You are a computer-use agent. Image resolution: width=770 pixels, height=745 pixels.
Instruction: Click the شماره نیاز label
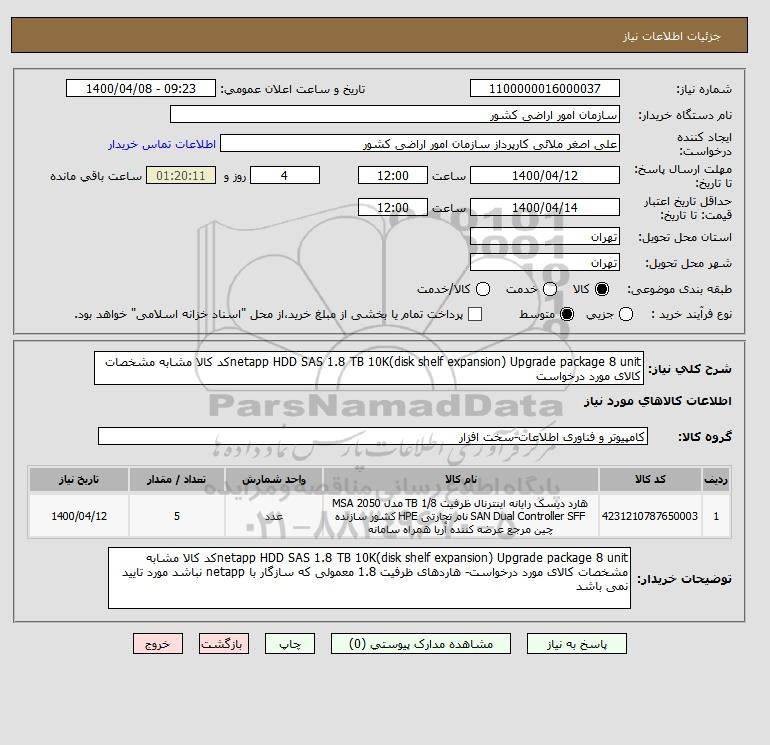(x=704, y=89)
